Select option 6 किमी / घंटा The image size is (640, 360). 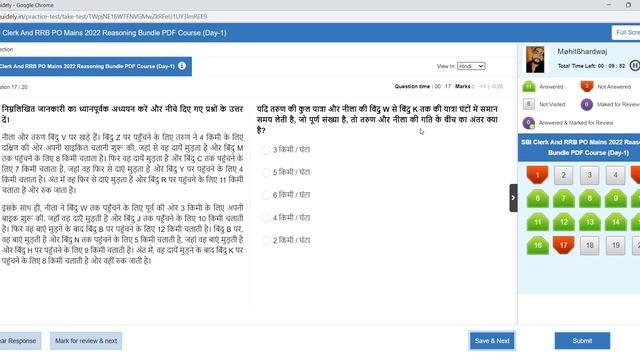pyautogui.click(x=266, y=195)
